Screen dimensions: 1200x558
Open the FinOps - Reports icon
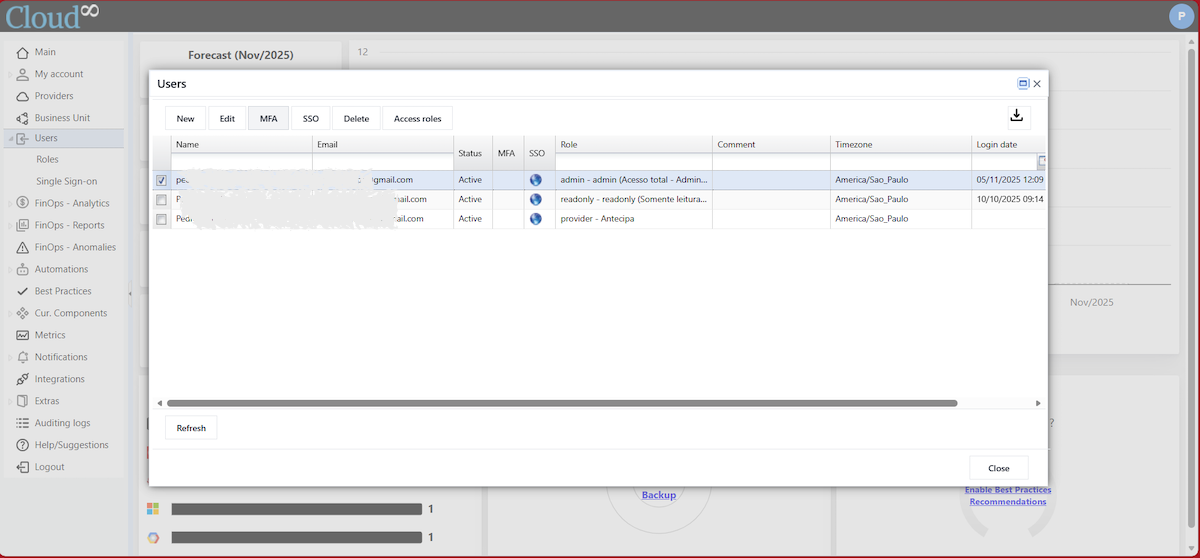pos(22,225)
